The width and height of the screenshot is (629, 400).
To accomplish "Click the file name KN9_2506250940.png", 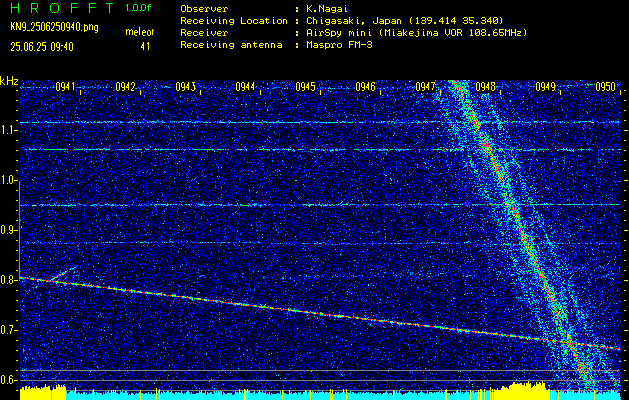I will tap(54, 28).
